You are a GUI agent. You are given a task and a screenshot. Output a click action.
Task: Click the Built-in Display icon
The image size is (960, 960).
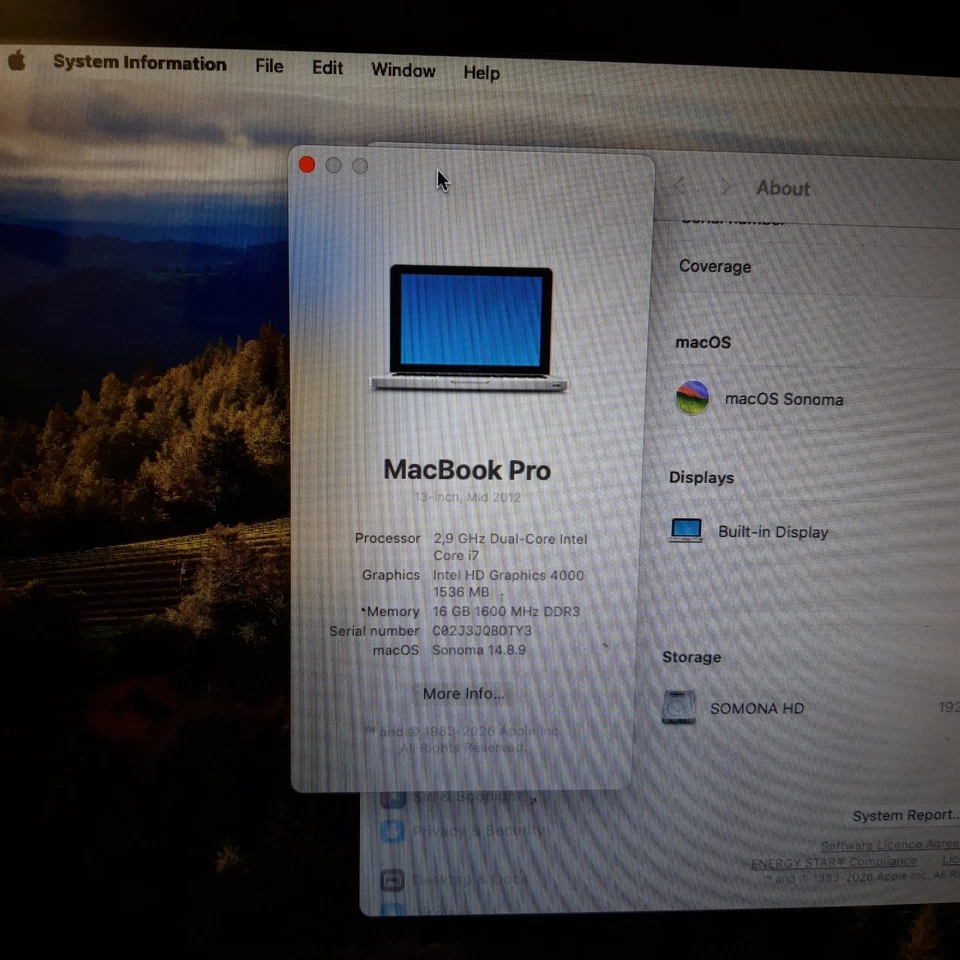pyautogui.click(x=686, y=530)
